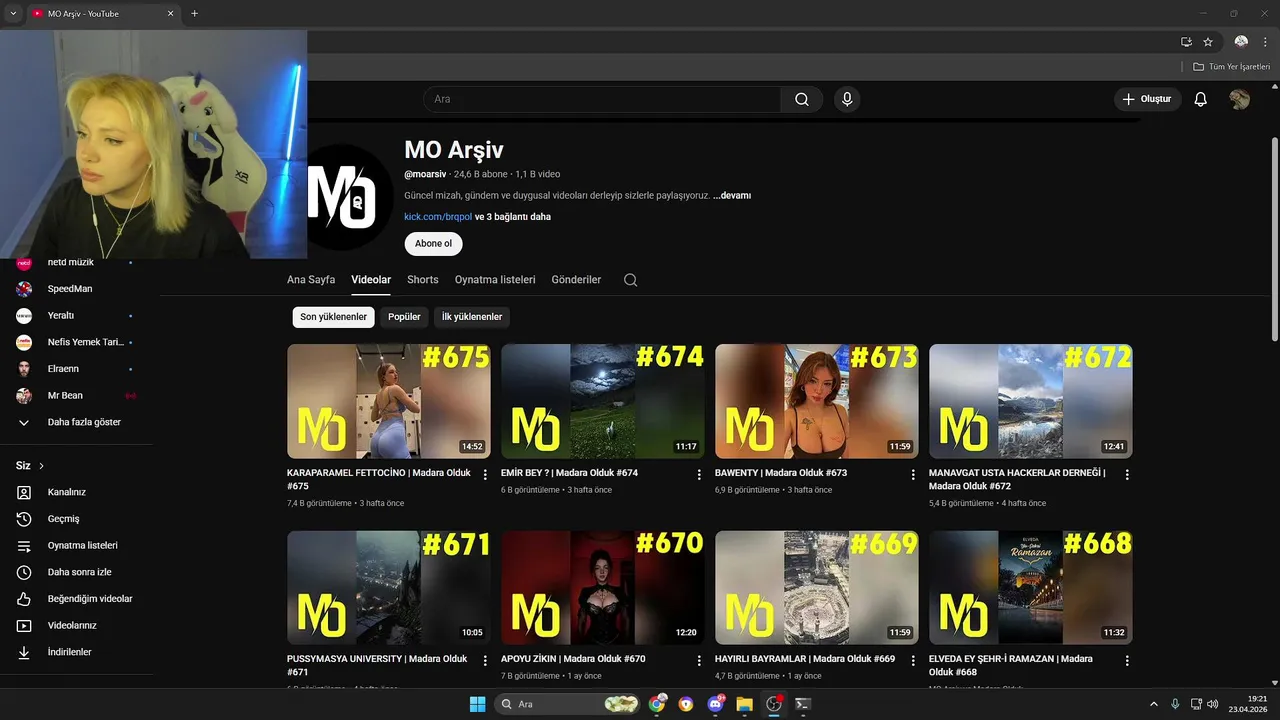Open the Tüm Yer İşaretleri bookmarks folder

coord(1232,67)
